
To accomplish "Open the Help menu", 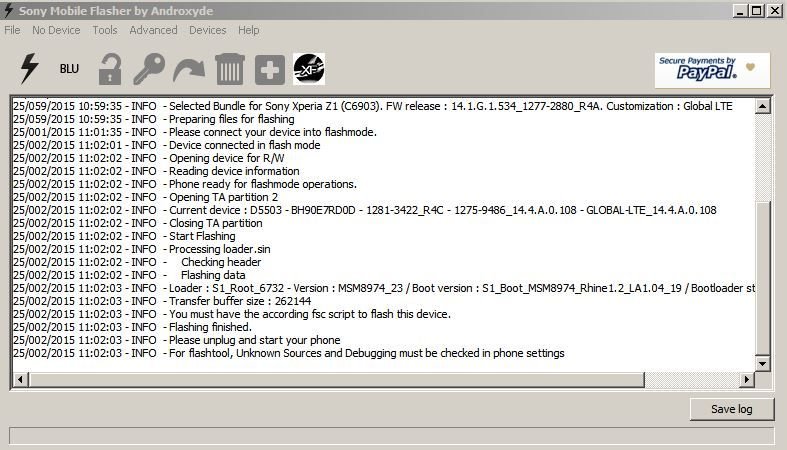I will 248,30.
